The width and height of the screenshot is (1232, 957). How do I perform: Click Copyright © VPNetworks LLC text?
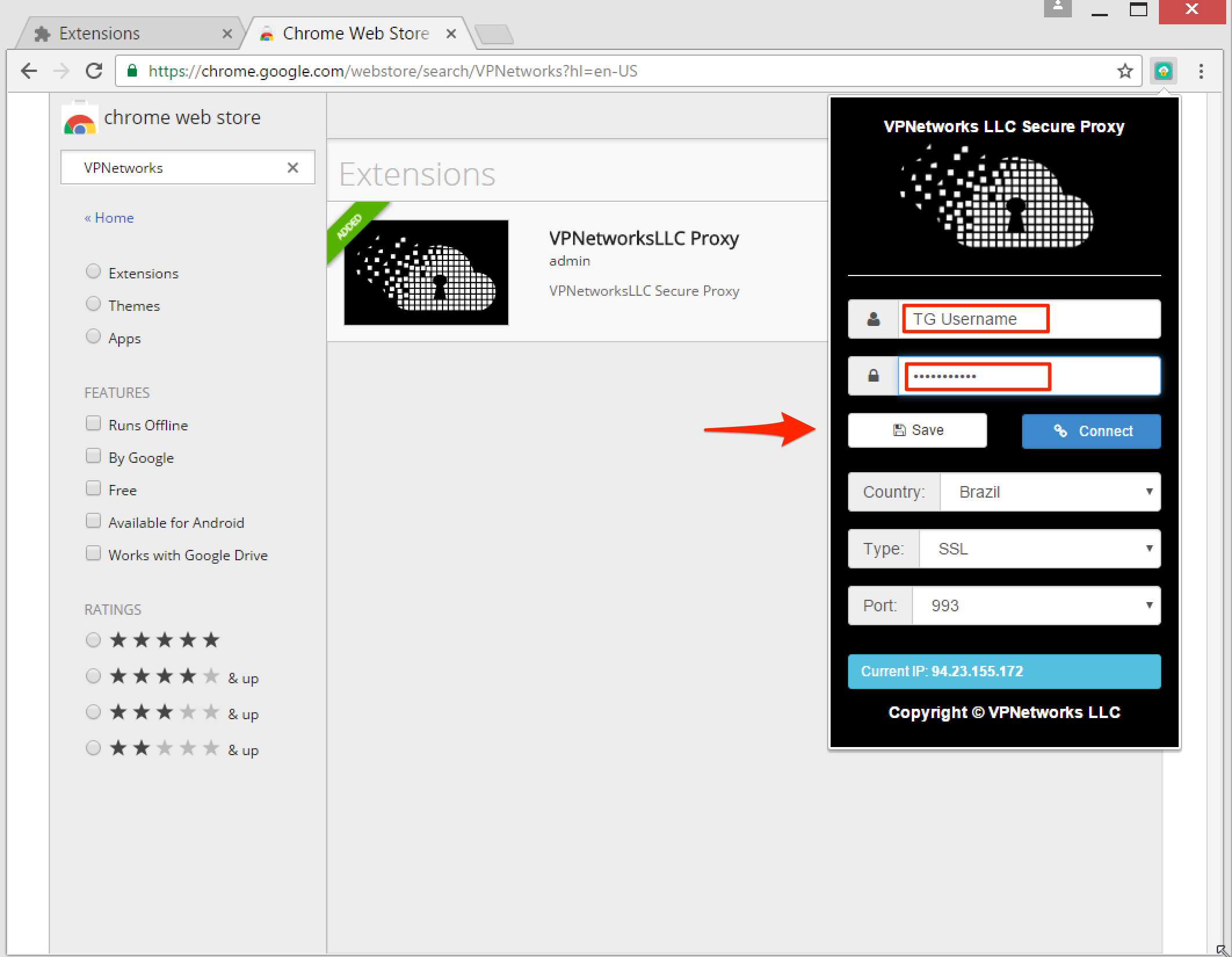click(x=1004, y=712)
